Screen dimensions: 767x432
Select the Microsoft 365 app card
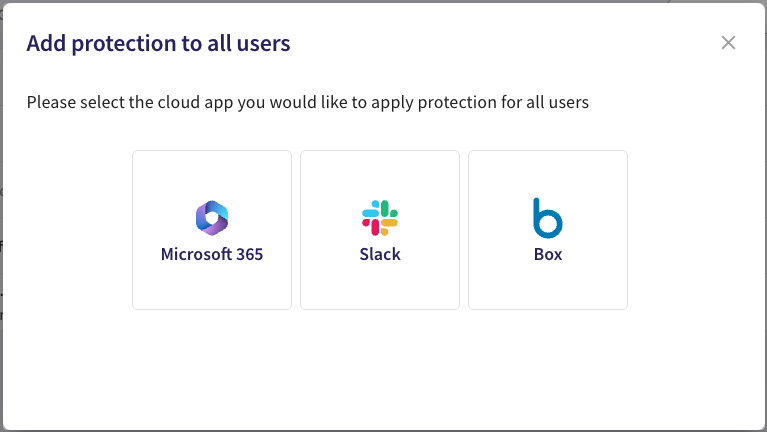point(212,230)
